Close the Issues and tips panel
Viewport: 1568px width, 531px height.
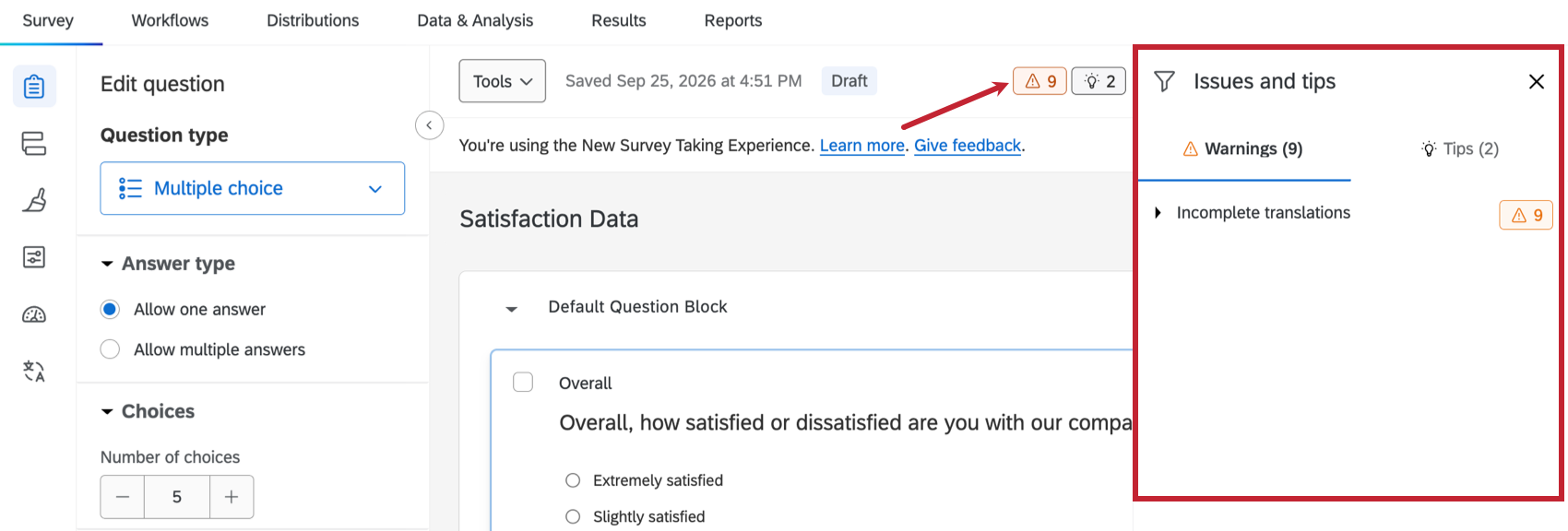tap(1537, 82)
